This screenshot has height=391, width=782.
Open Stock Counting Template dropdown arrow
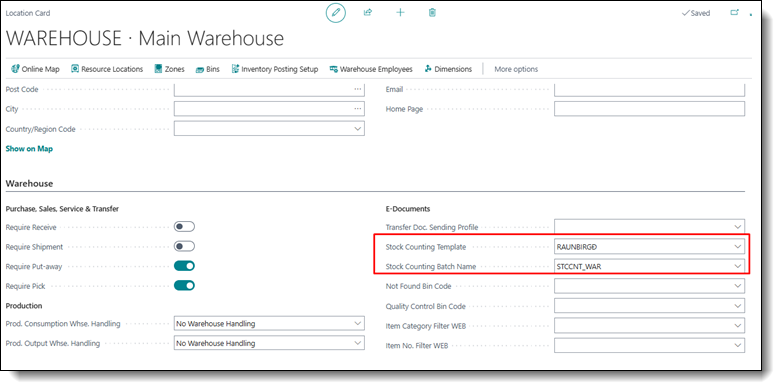(x=738, y=246)
